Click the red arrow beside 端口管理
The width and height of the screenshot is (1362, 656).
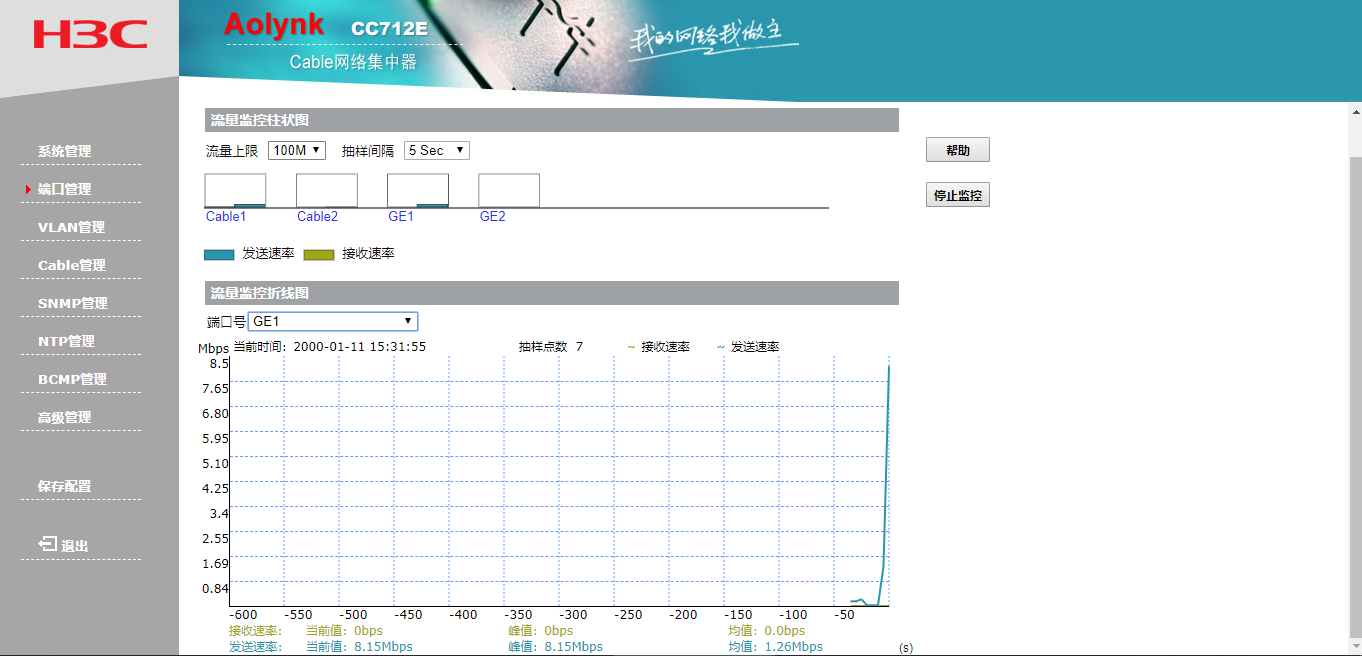28,189
